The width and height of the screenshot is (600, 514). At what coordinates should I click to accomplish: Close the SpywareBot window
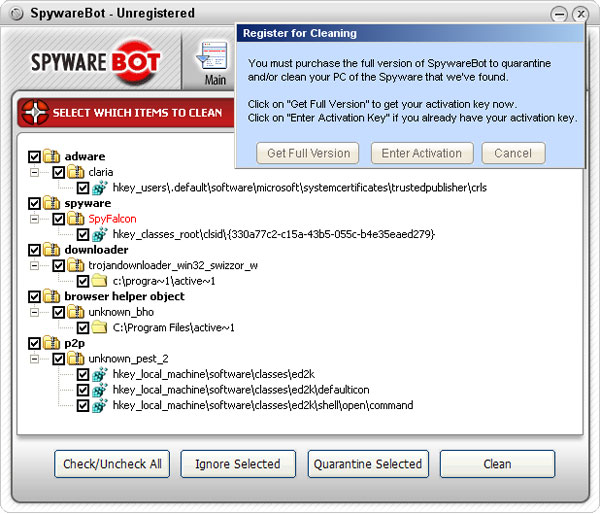coord(580,14)
